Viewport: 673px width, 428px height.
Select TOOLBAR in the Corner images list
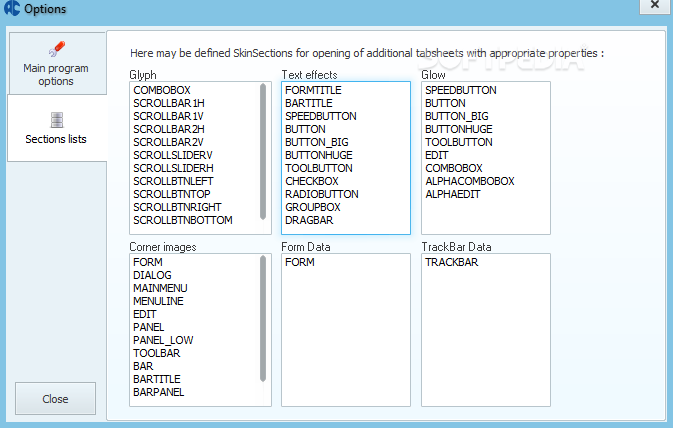pyautogui.click(x=156, y=353)
